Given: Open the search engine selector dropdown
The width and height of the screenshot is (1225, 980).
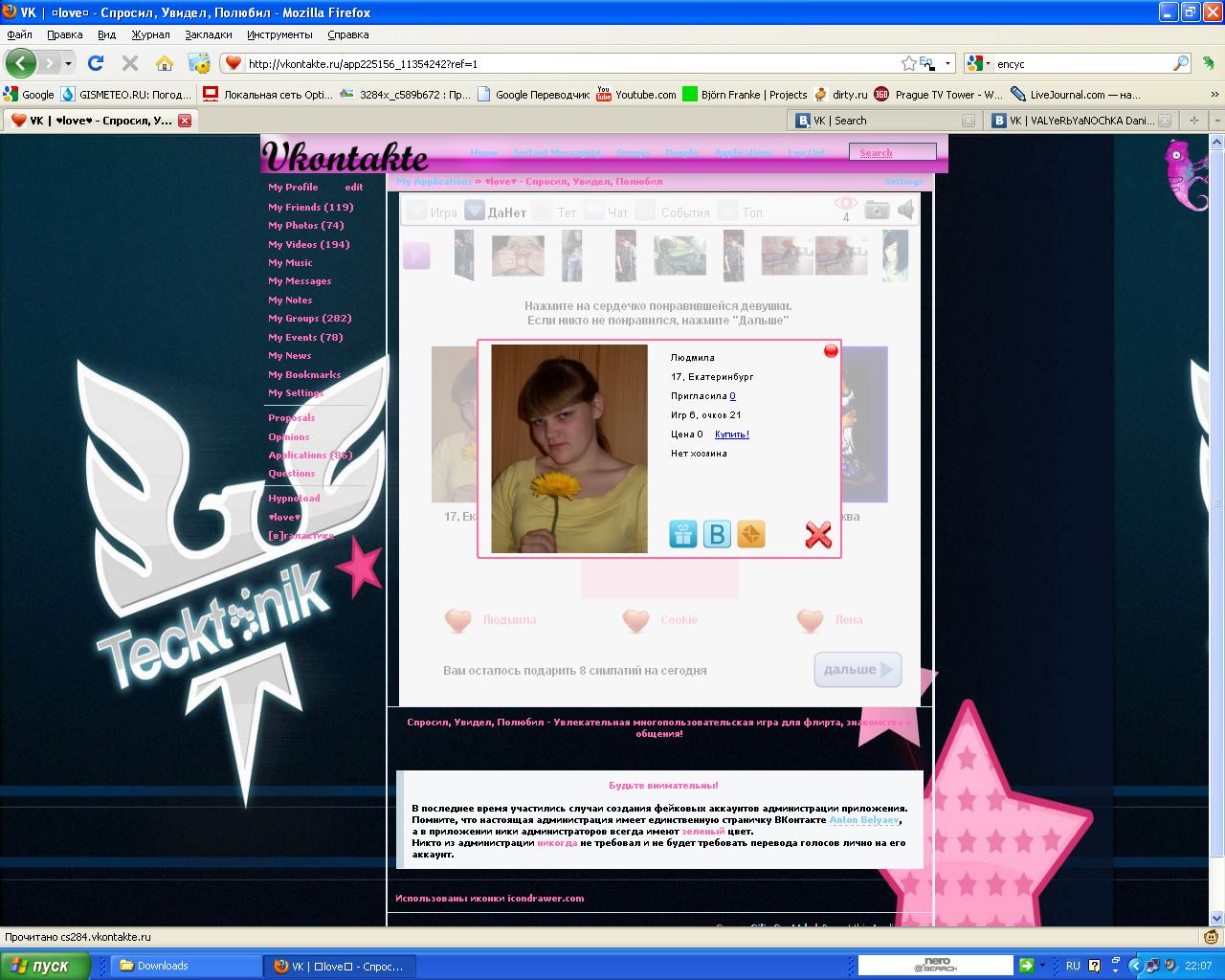Looking at the screenshot, I should pos(979,64).
